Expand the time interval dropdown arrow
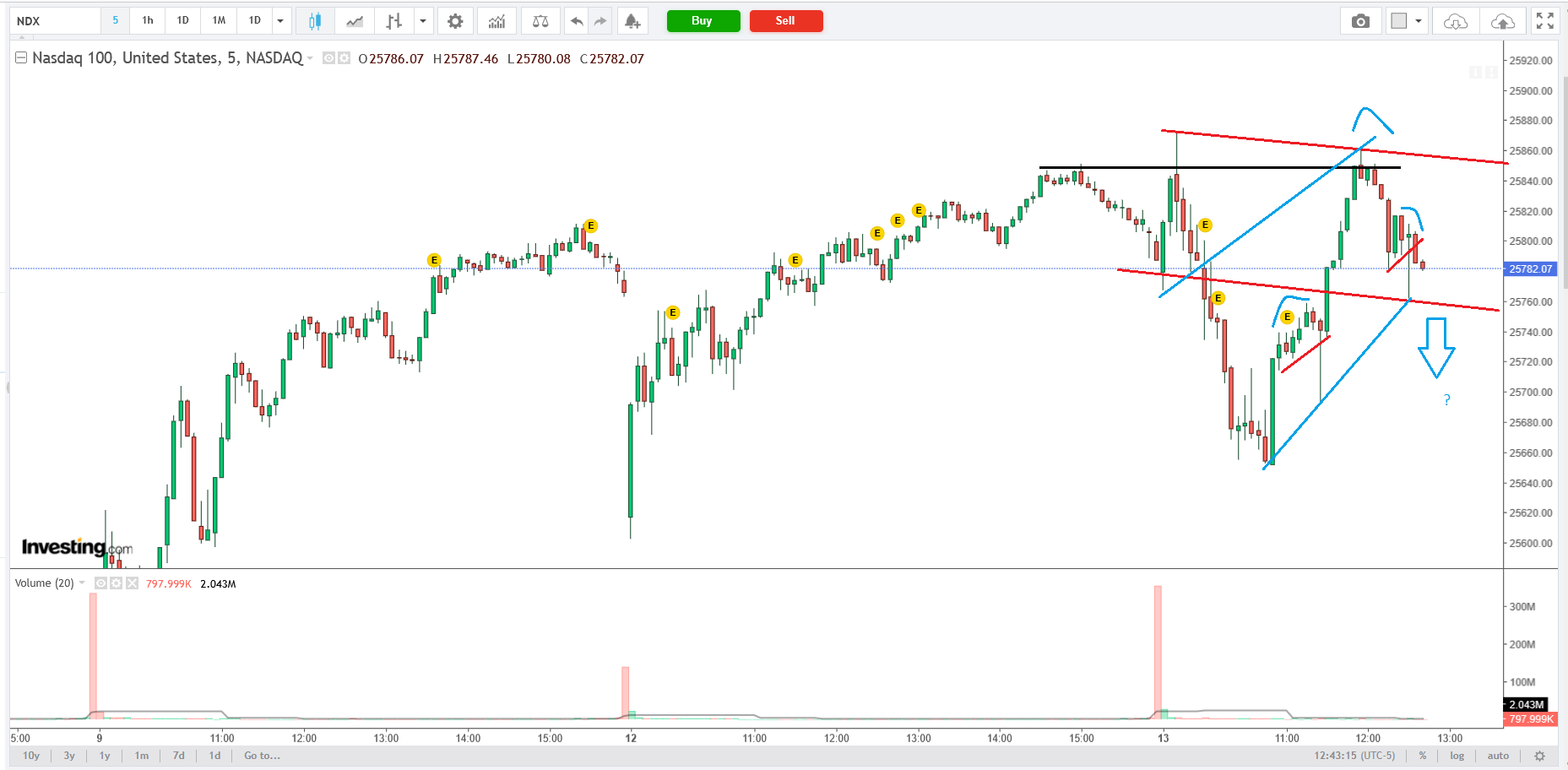 point(280,21)
